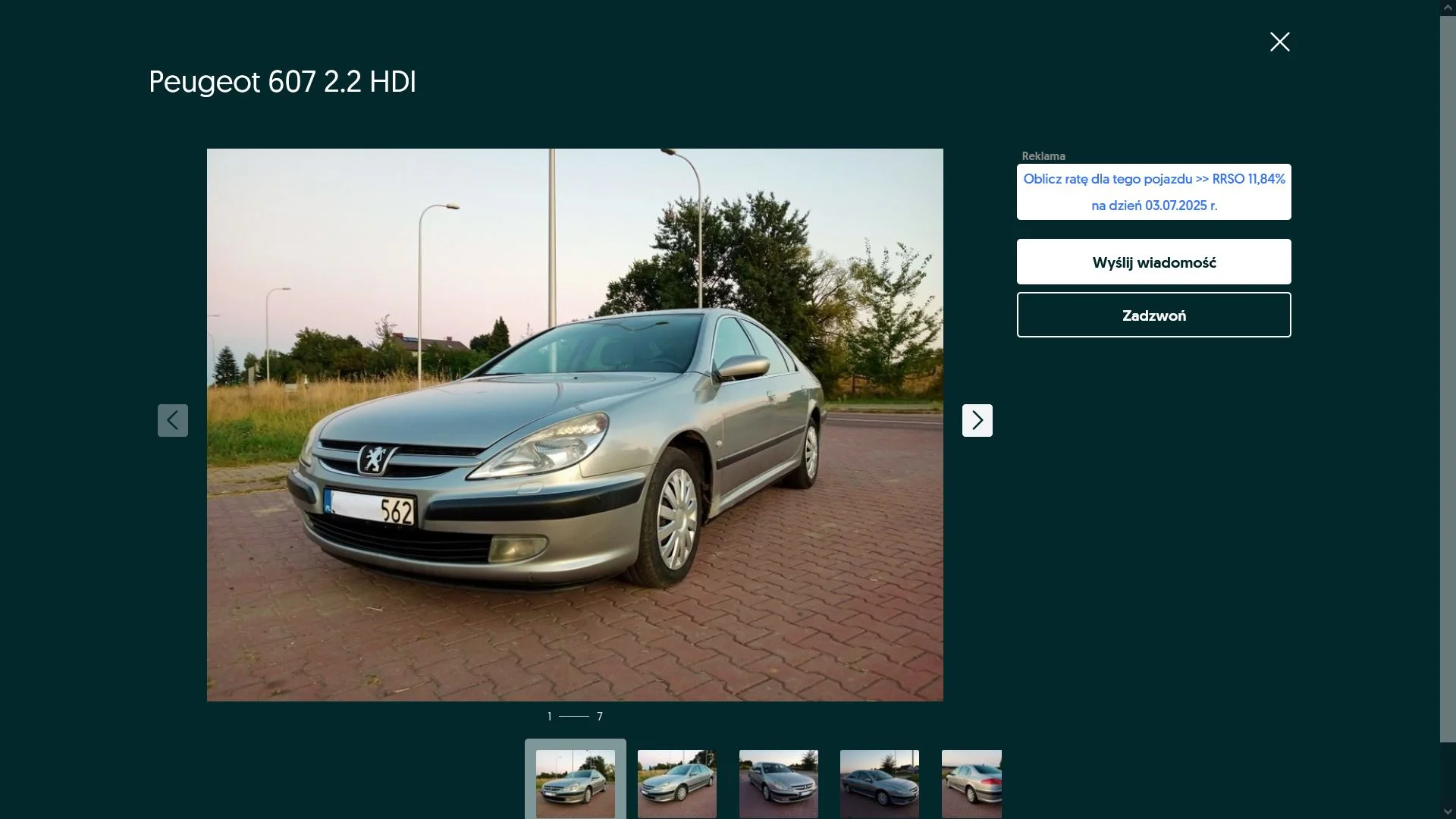Select the second car thumbnail
This screenshot has width=1456, height=819.
pyautogui.click(x=677, y=783)
